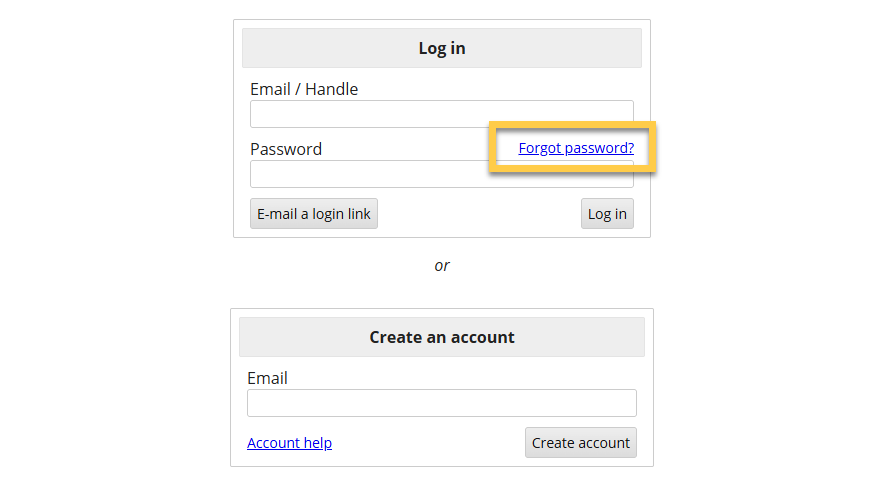
Task: Submit credentials with the Log in button
Action: click(607, 214)
